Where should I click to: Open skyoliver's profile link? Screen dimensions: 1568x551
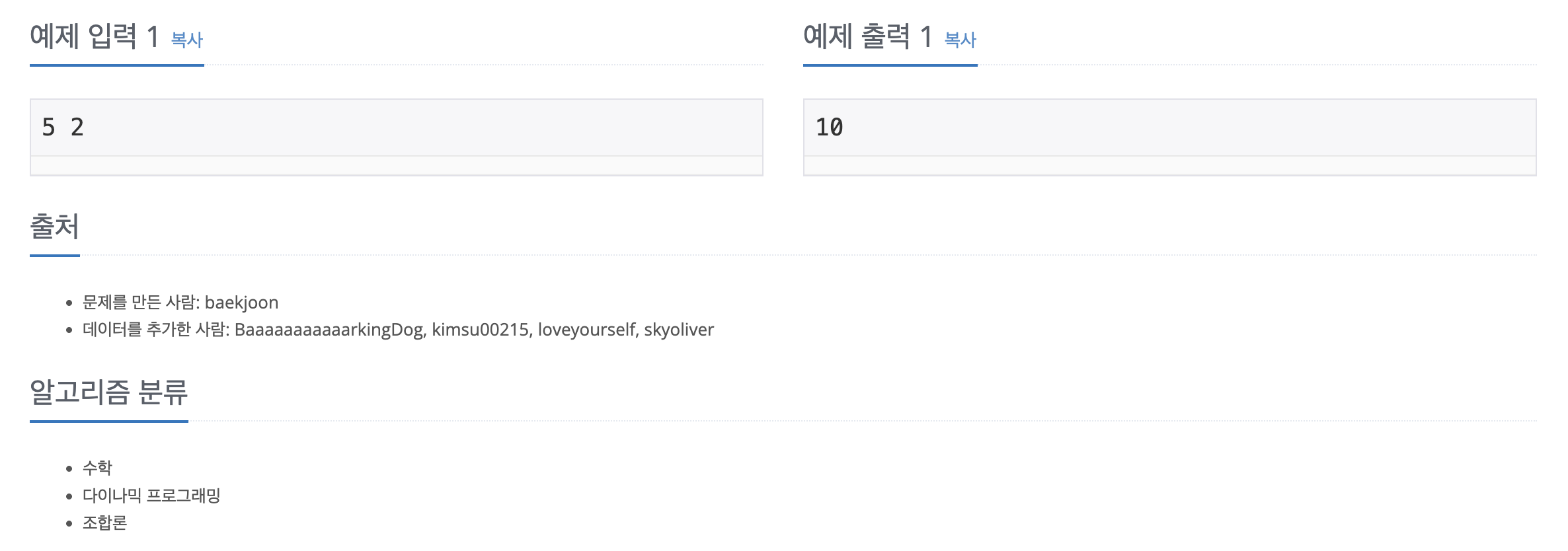pos(679,330)
